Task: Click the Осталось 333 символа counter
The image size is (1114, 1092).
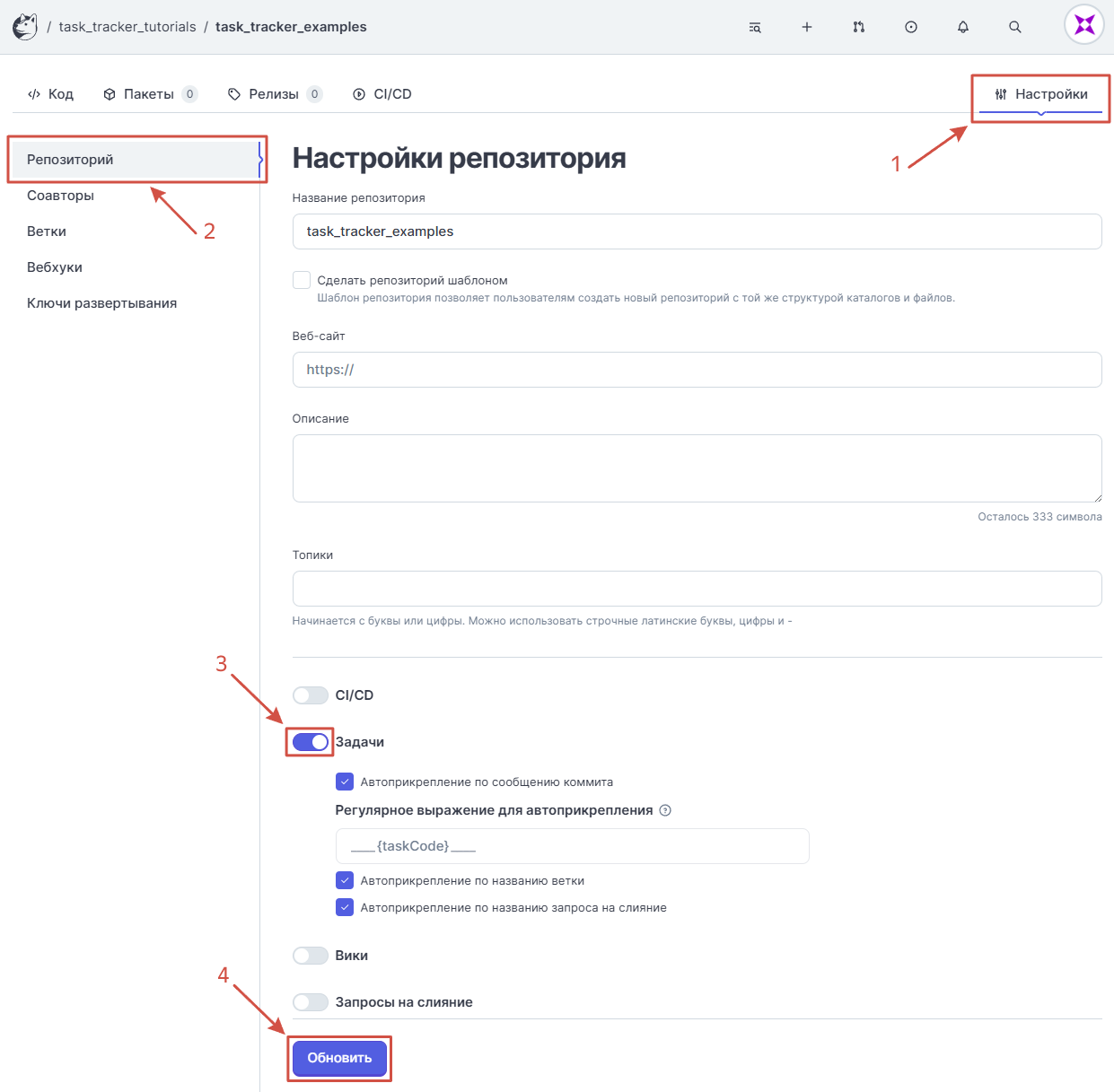Action: click(1039, 517)
